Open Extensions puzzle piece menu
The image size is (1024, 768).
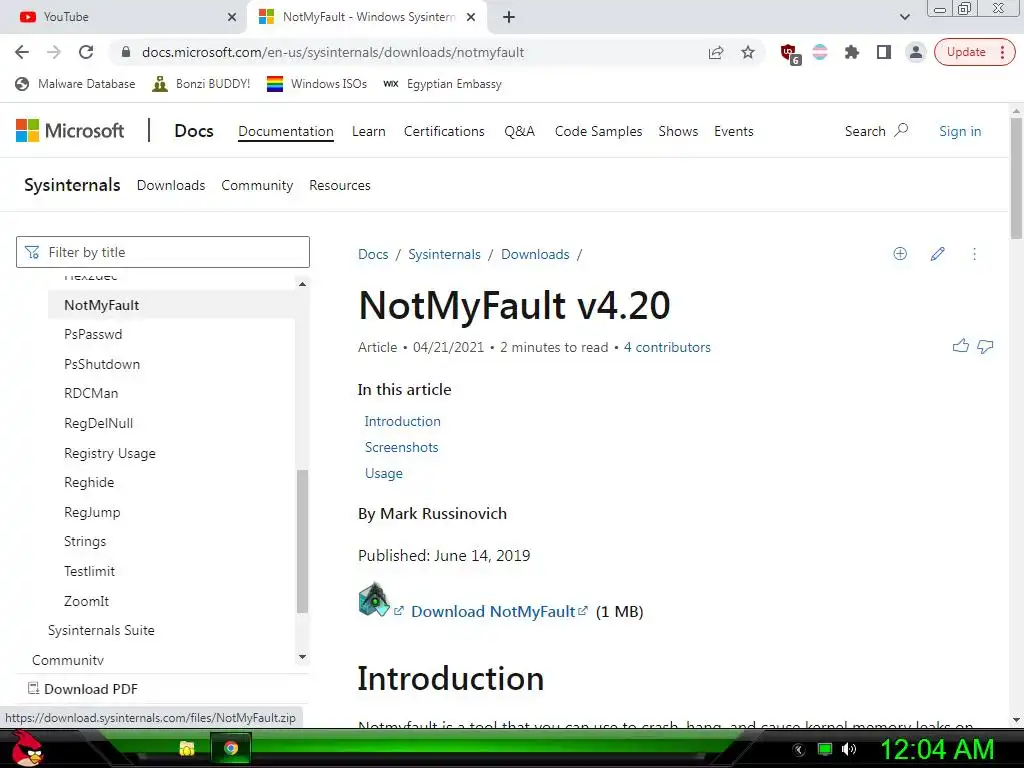point(852,52)
